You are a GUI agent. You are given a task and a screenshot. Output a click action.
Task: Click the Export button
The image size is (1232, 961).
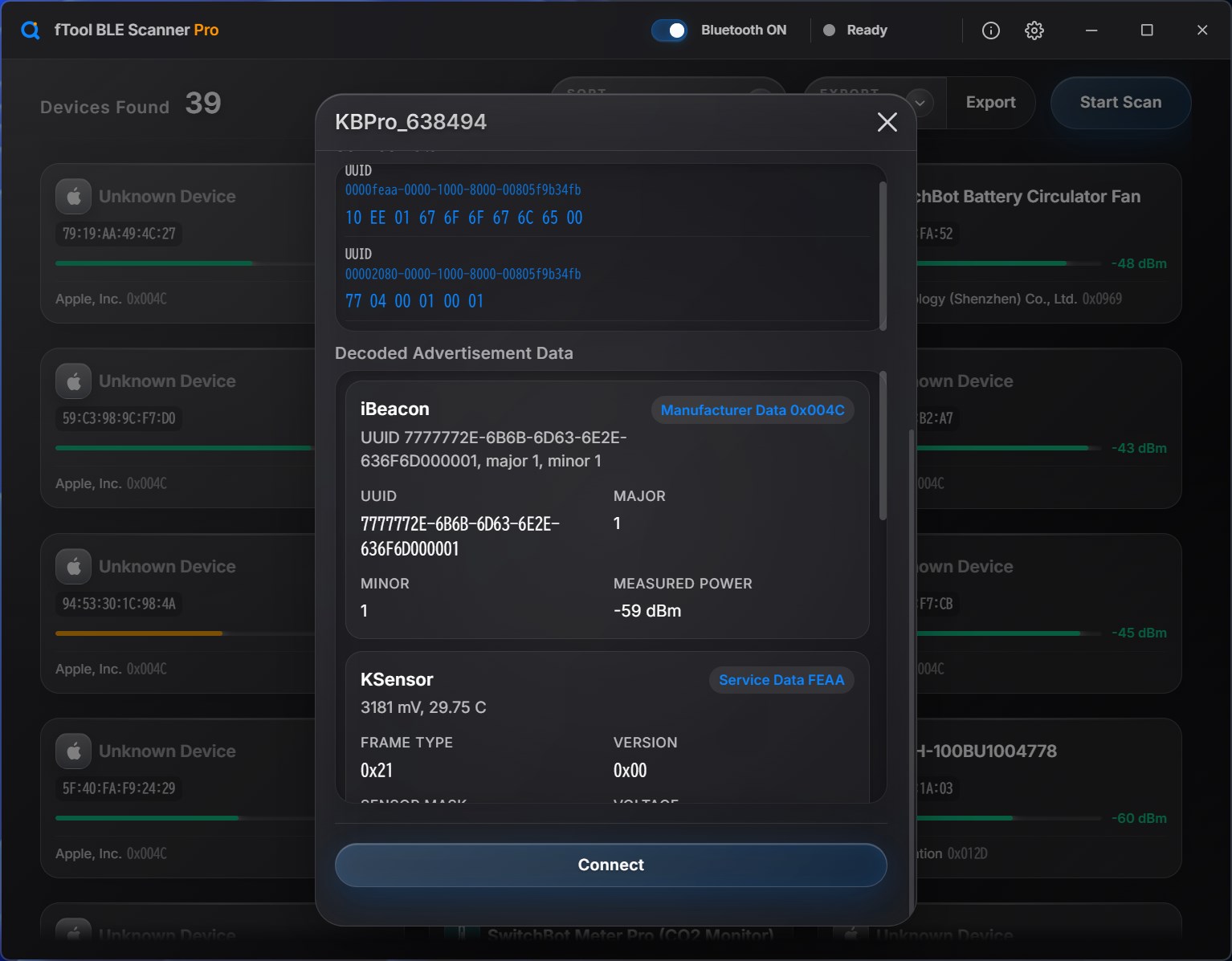tap(991, 102)
